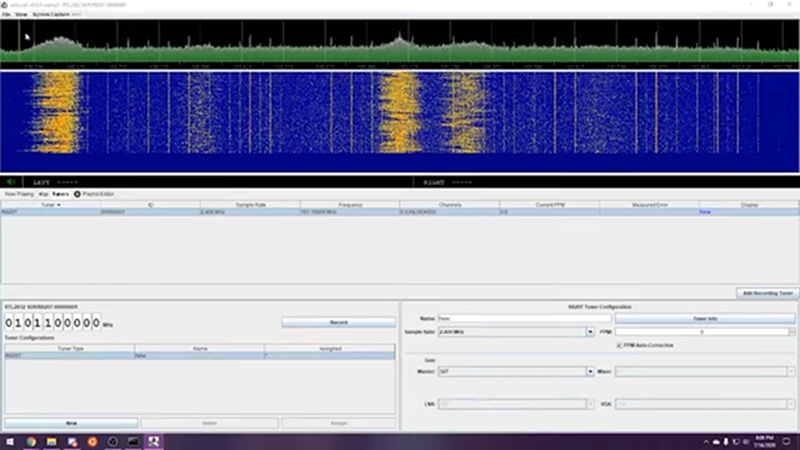800x450 pixels.
Task: Click the SDRTrunk icon in the taskbar
Action: pyautogui.click(x=155, y=441)
